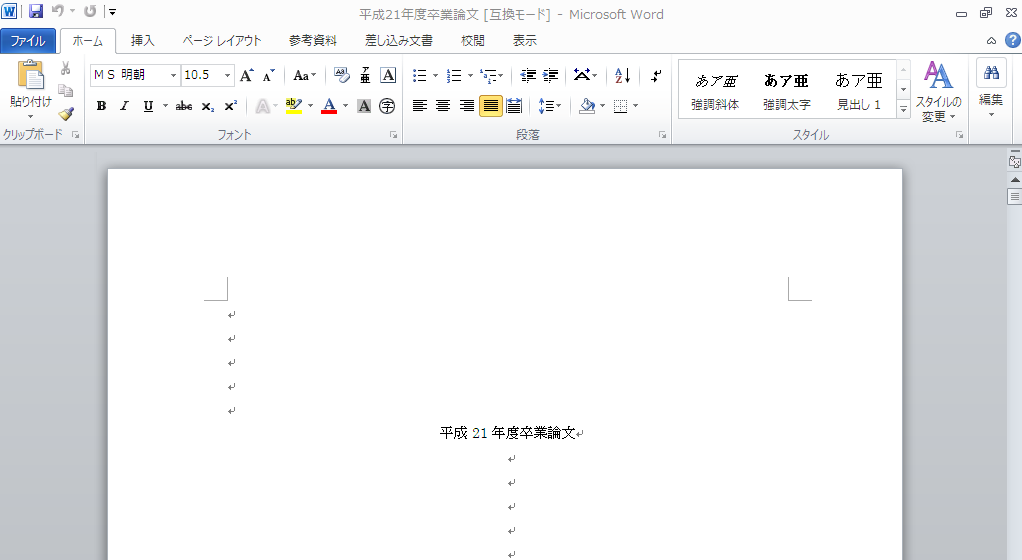Apply character border icon
Viewport: 1022px width, 560px height.
coord(388,76)
